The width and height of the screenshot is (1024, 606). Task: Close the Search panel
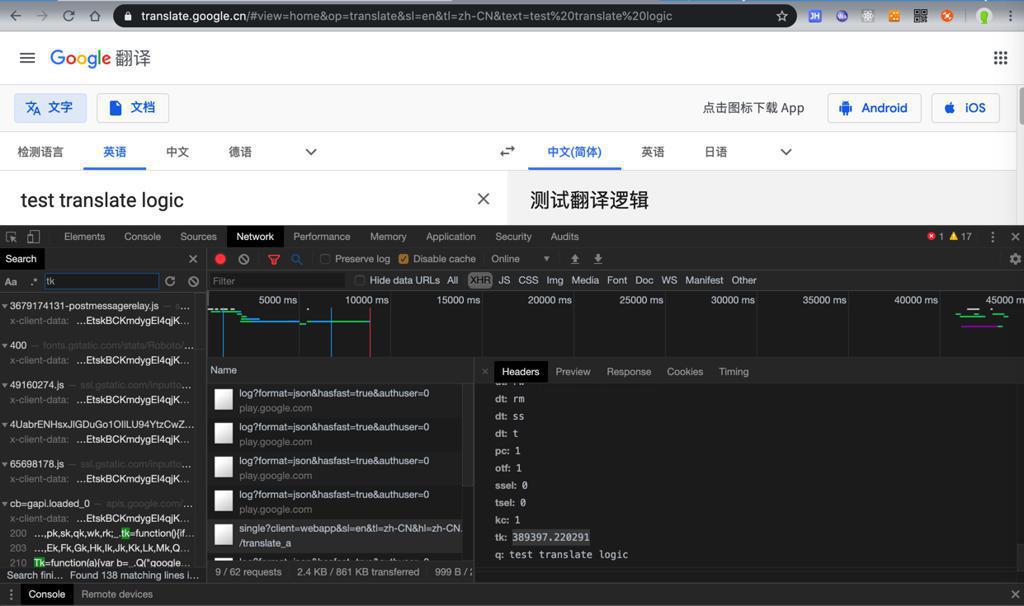pos(193,259)
